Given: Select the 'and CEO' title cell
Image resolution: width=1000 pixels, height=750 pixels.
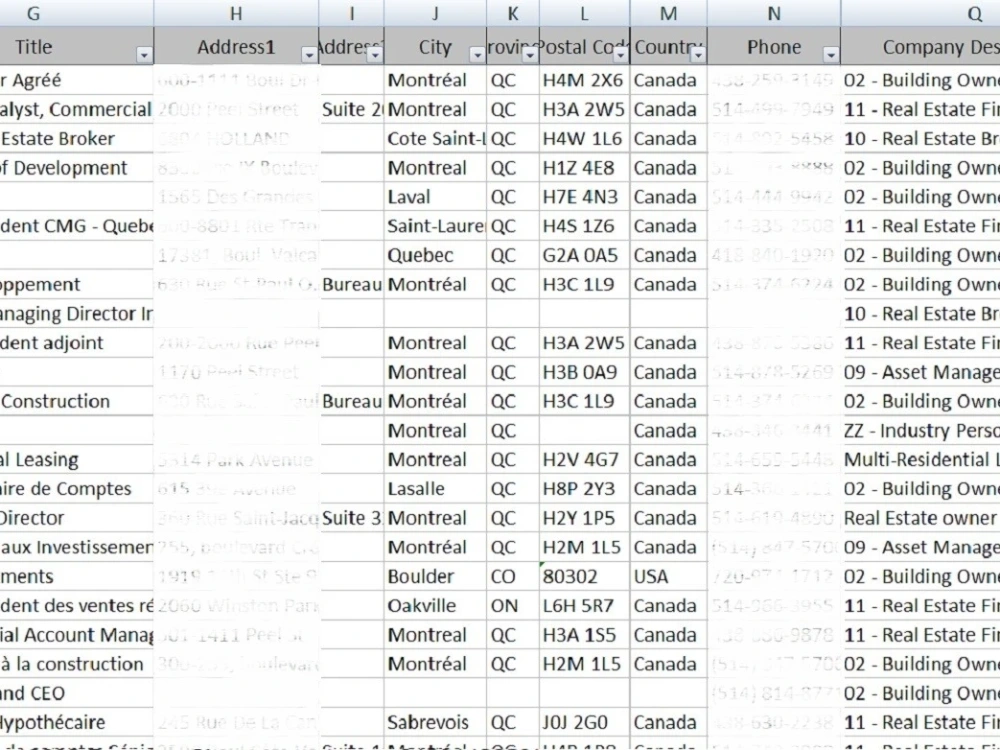Looking at the screenshot, I should (77, 693).
